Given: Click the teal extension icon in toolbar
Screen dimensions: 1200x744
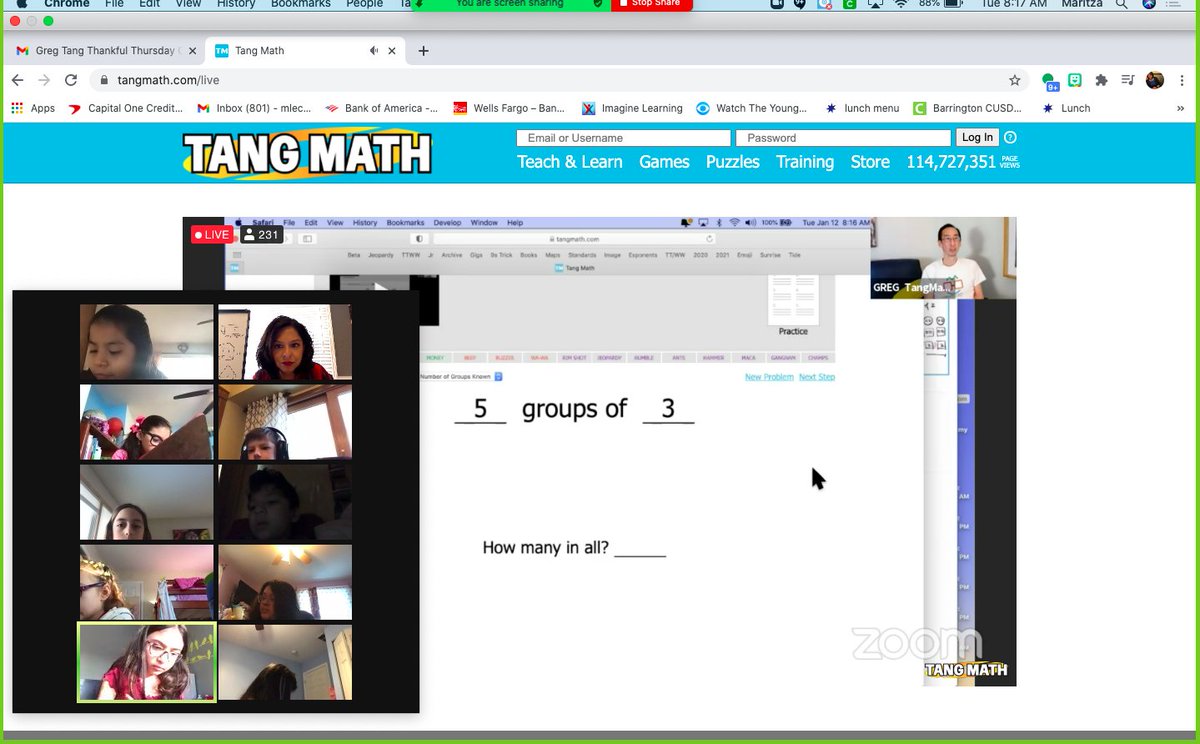Looking at the screenshot, I should tap(1075, 80).
